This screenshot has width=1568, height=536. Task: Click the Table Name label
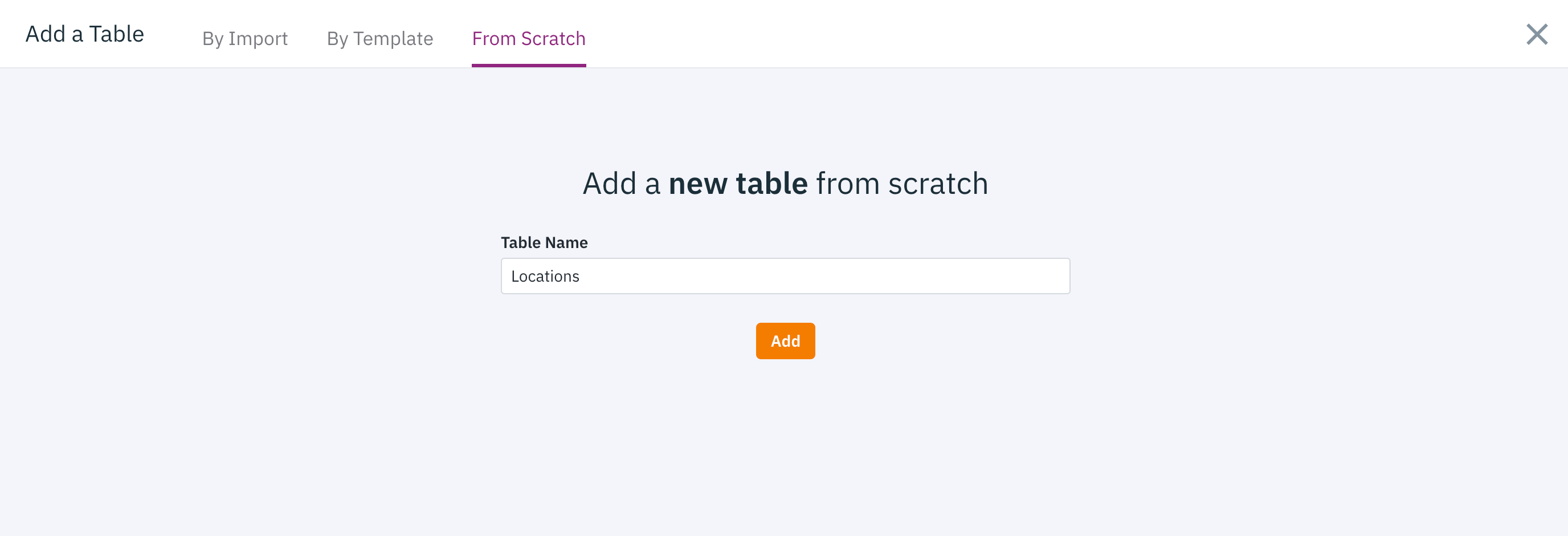click(x=544, y=242)
